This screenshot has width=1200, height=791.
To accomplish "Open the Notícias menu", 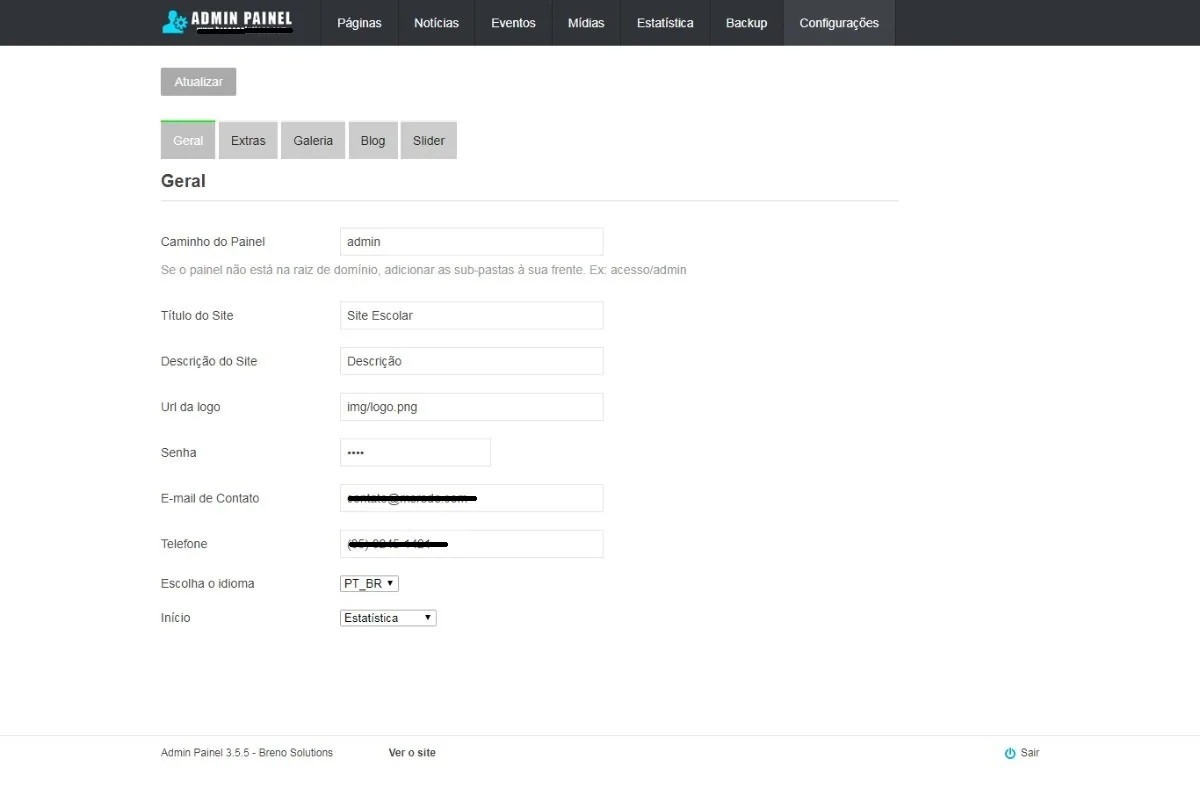I will (x=436, y=23).
